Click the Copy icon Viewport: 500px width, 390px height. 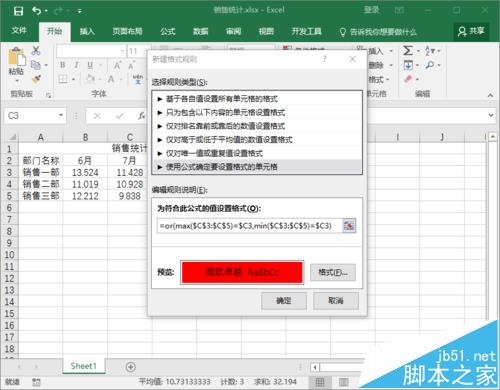36,65
